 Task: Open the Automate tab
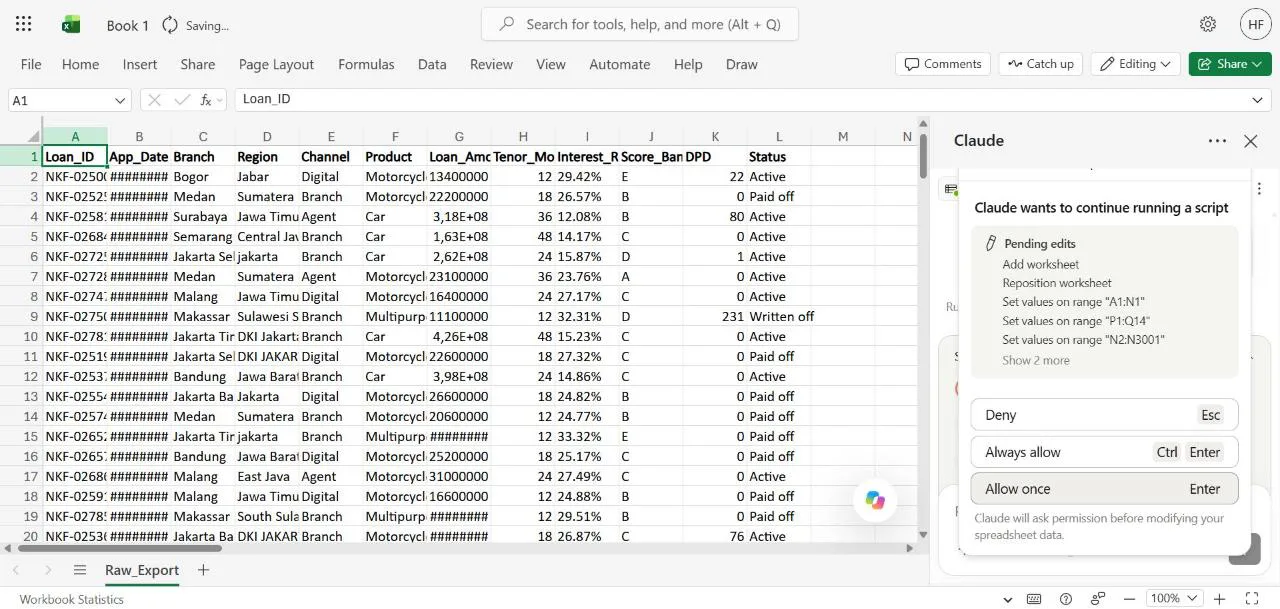pos(619,64)
